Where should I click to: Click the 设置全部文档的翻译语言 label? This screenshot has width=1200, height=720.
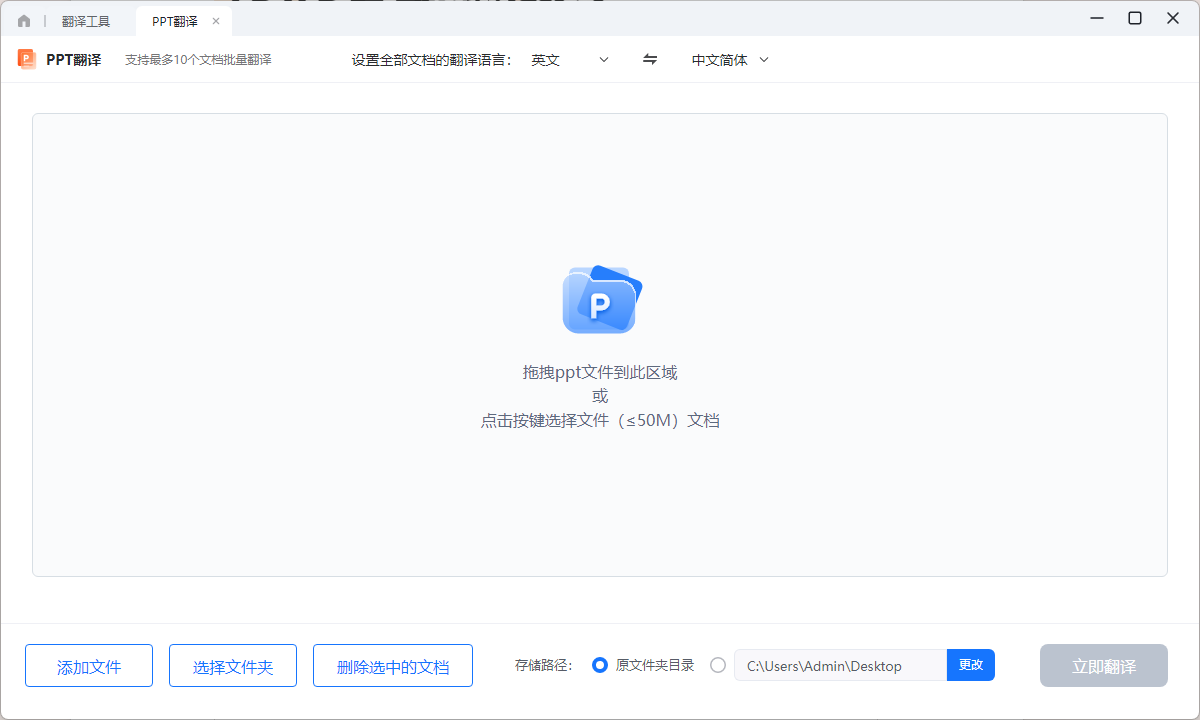(432, 60)
